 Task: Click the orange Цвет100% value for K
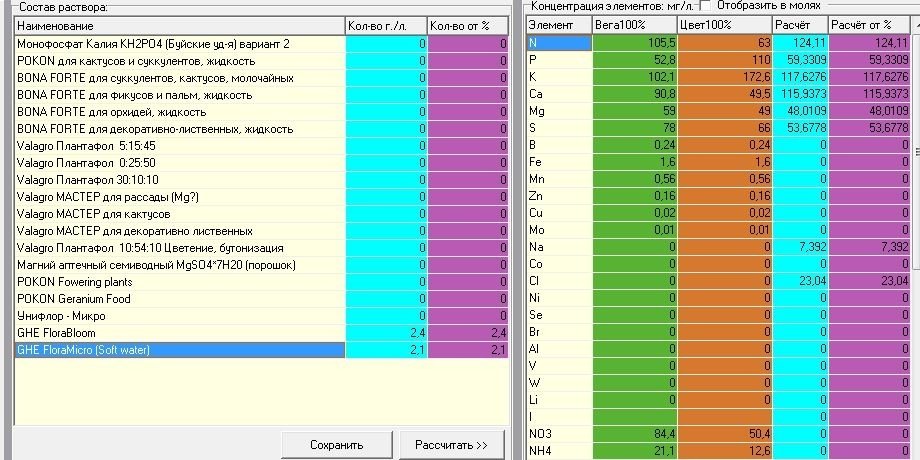click(725, 77)
